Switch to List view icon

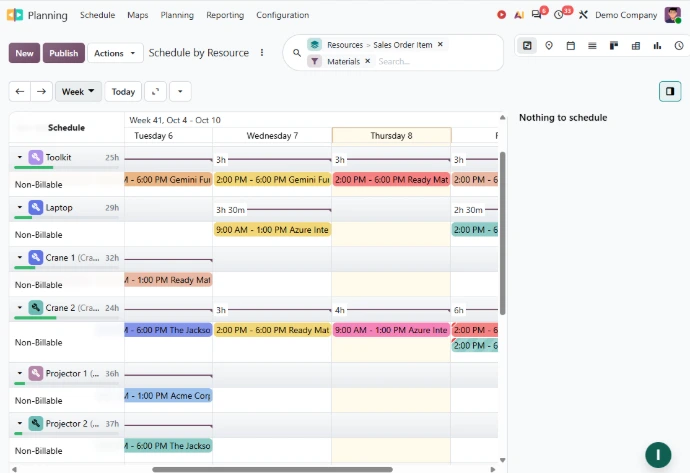click(x=592, y=45)
